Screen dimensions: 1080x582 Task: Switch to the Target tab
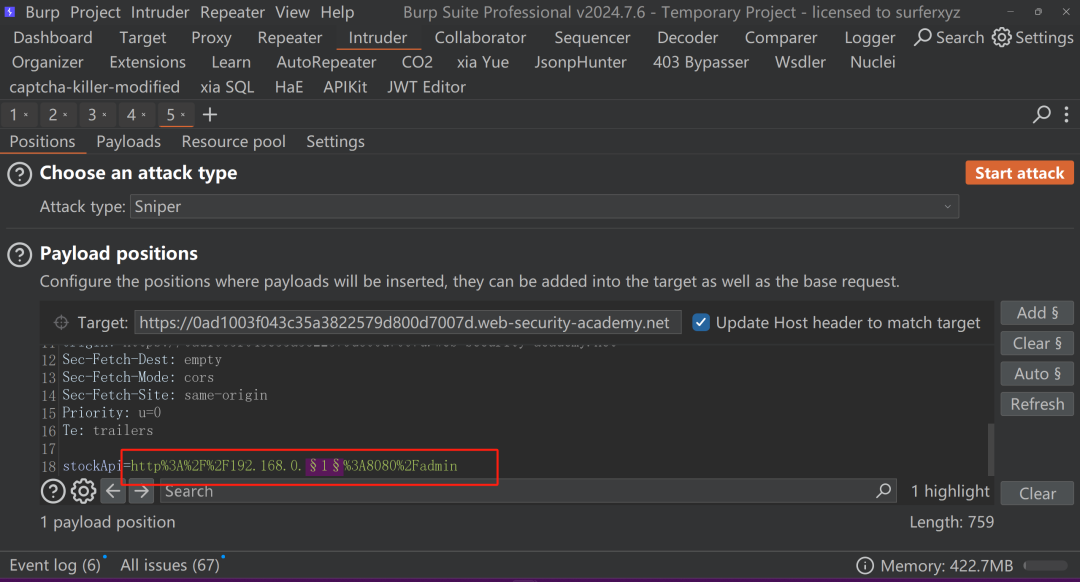point(143,38)
